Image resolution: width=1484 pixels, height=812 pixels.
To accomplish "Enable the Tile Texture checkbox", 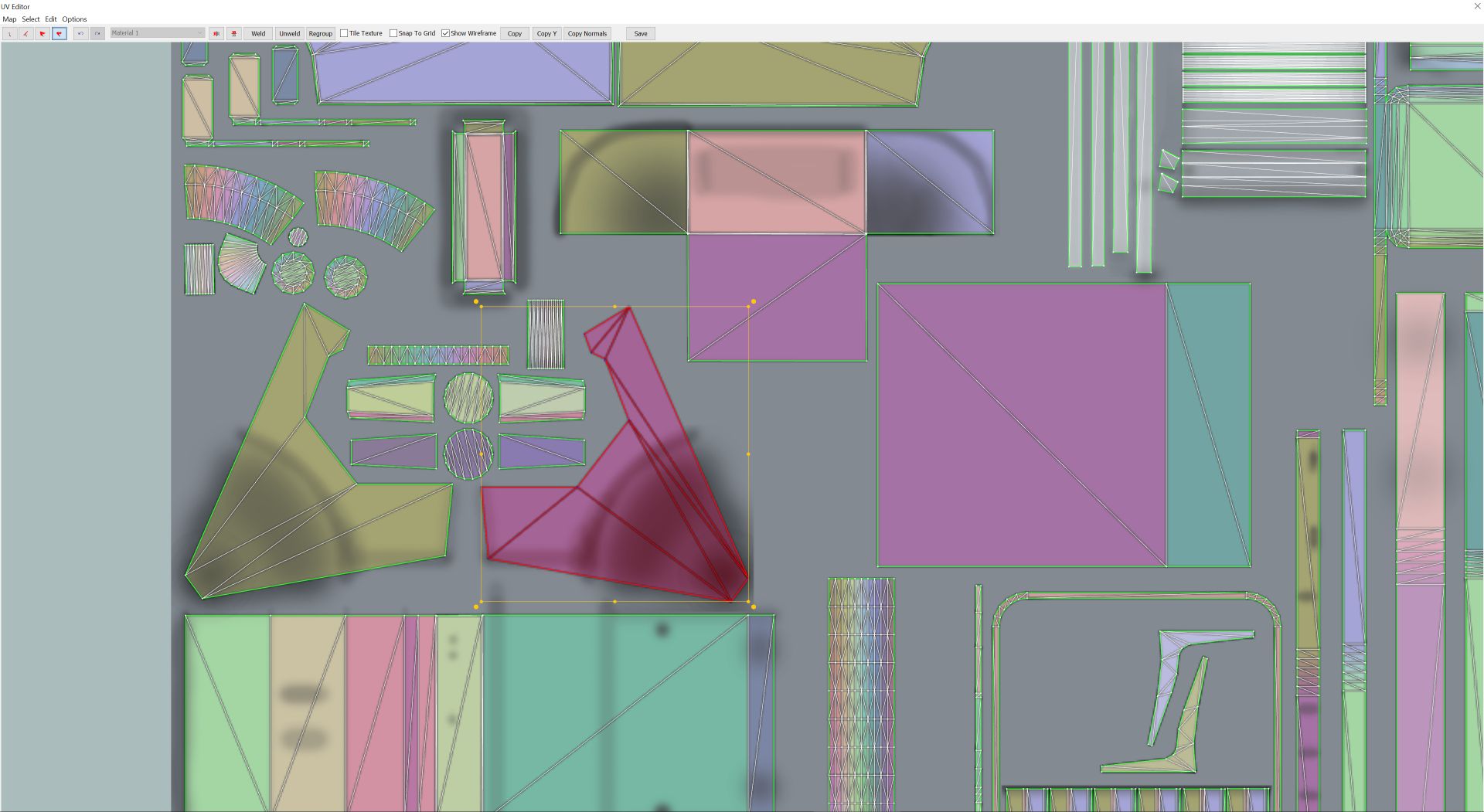I will pyautogui.click(x=344, y=33).
